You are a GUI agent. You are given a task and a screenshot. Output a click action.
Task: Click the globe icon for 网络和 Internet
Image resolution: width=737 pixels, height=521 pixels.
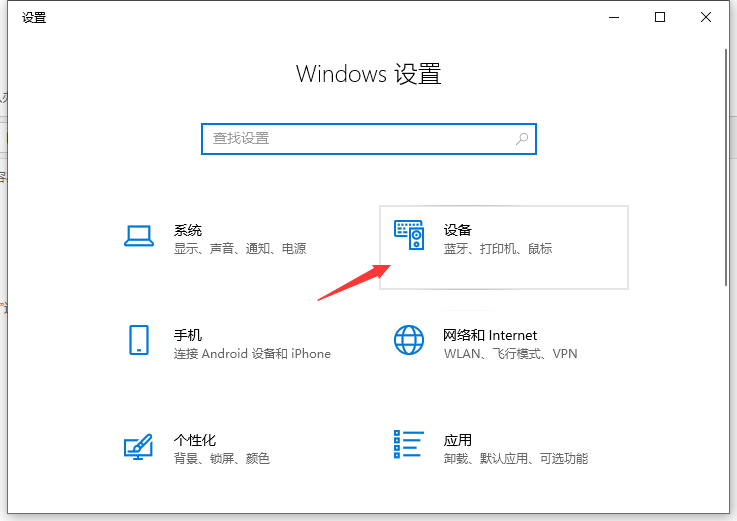pyautogui.click(x=409, y=340)
